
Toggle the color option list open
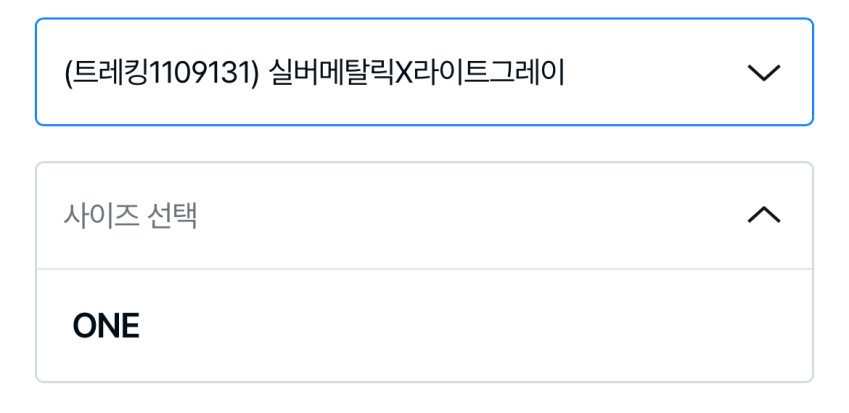pos(763,73)
